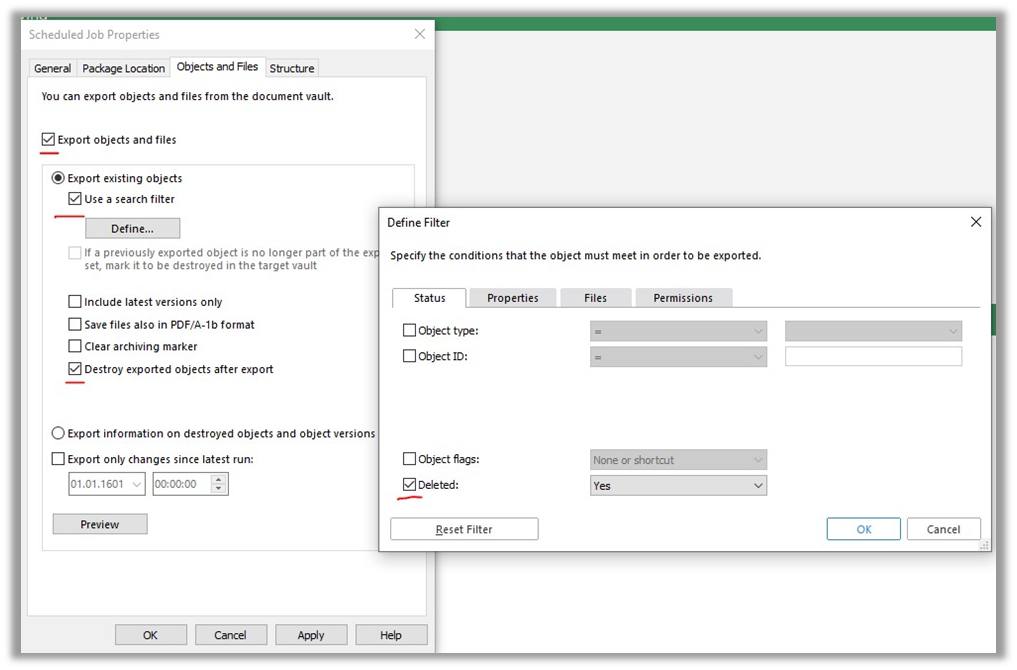Uncheck Destroy exported objects after export
Screen dimensions: 1017x670
click(75, 369)
